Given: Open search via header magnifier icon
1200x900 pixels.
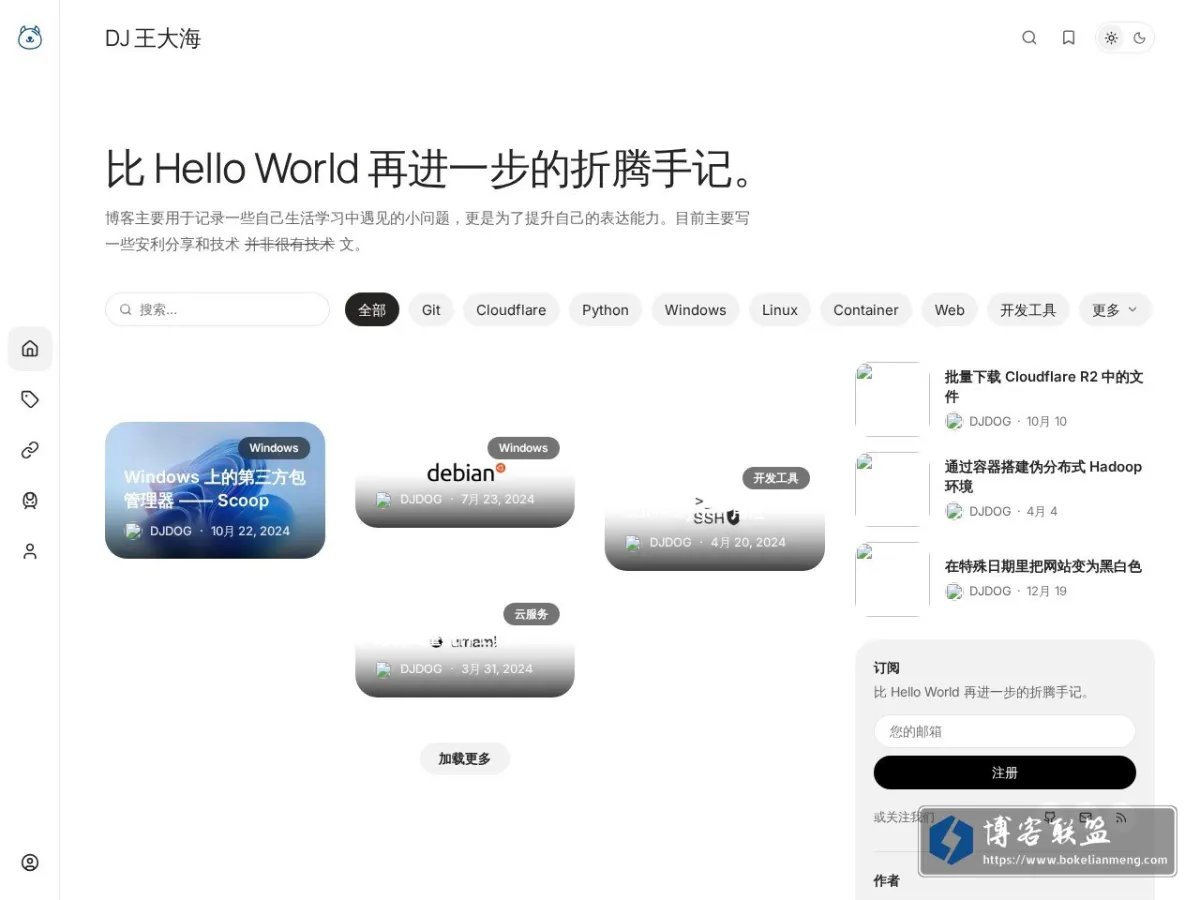Looking at the screenshot, I should (x=1029, y=38).
